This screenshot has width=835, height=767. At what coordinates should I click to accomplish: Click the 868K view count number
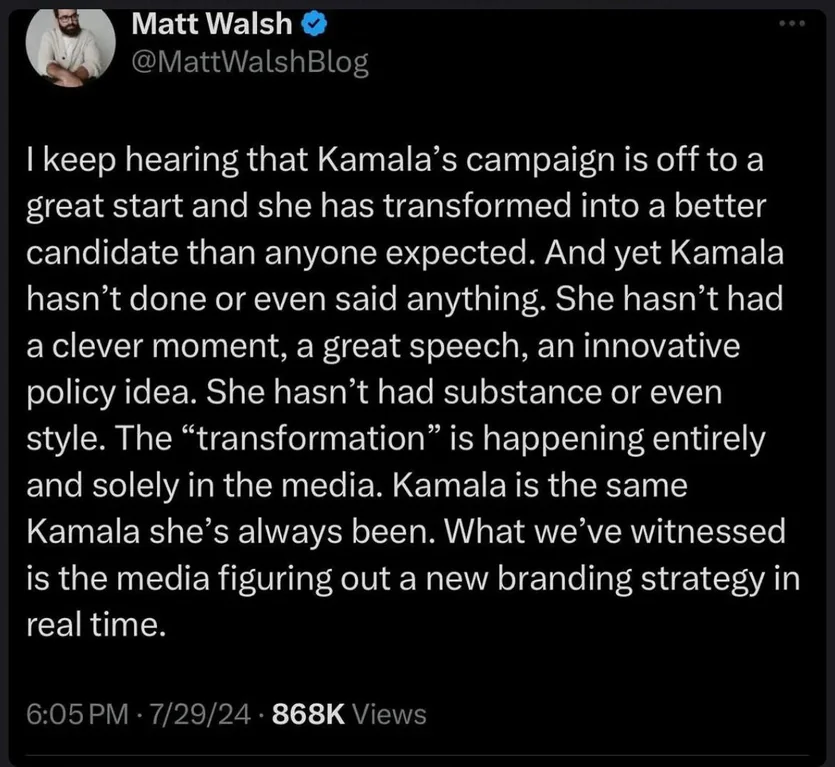[308, 714]
